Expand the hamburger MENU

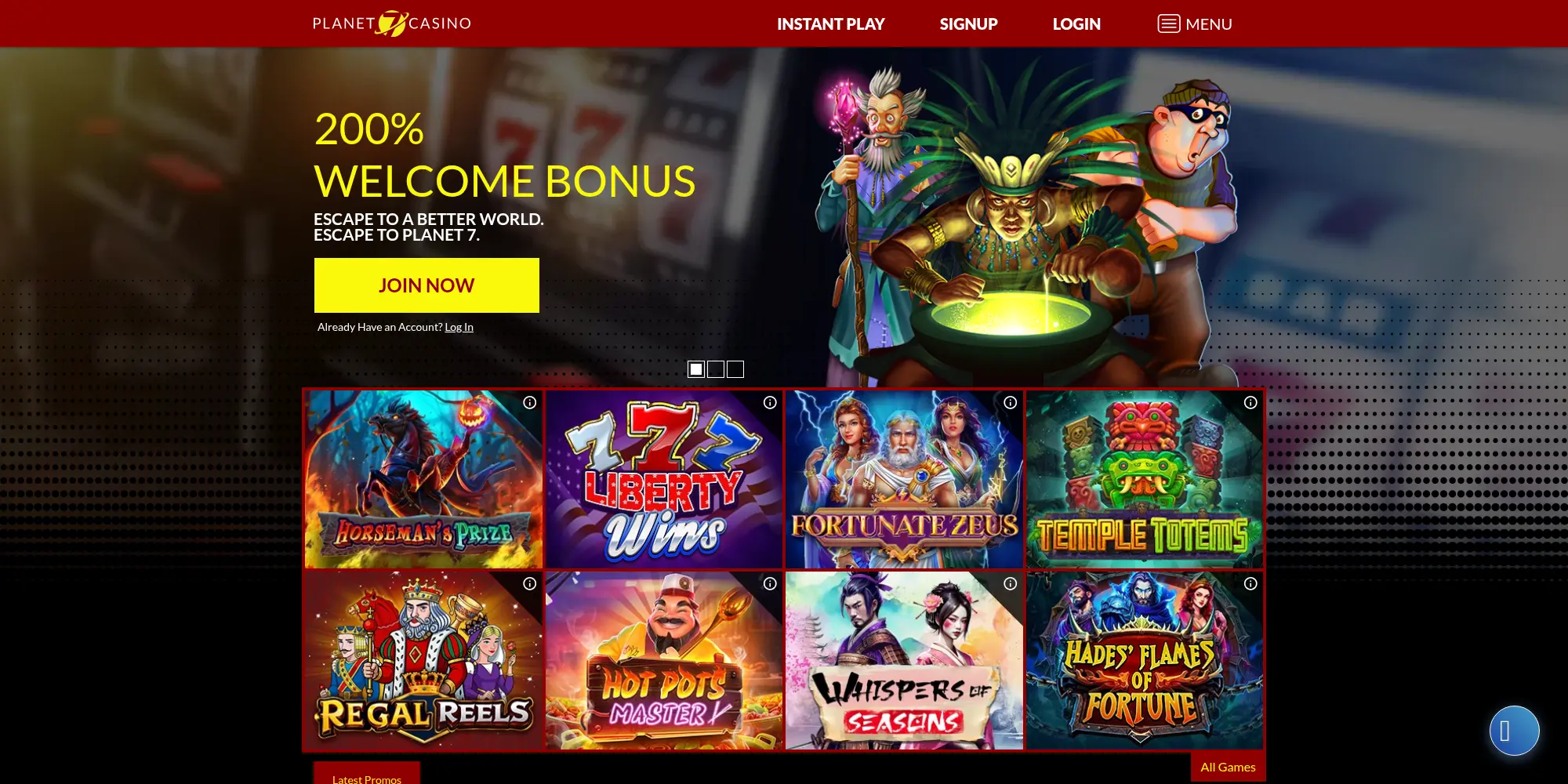[1195, 24]
